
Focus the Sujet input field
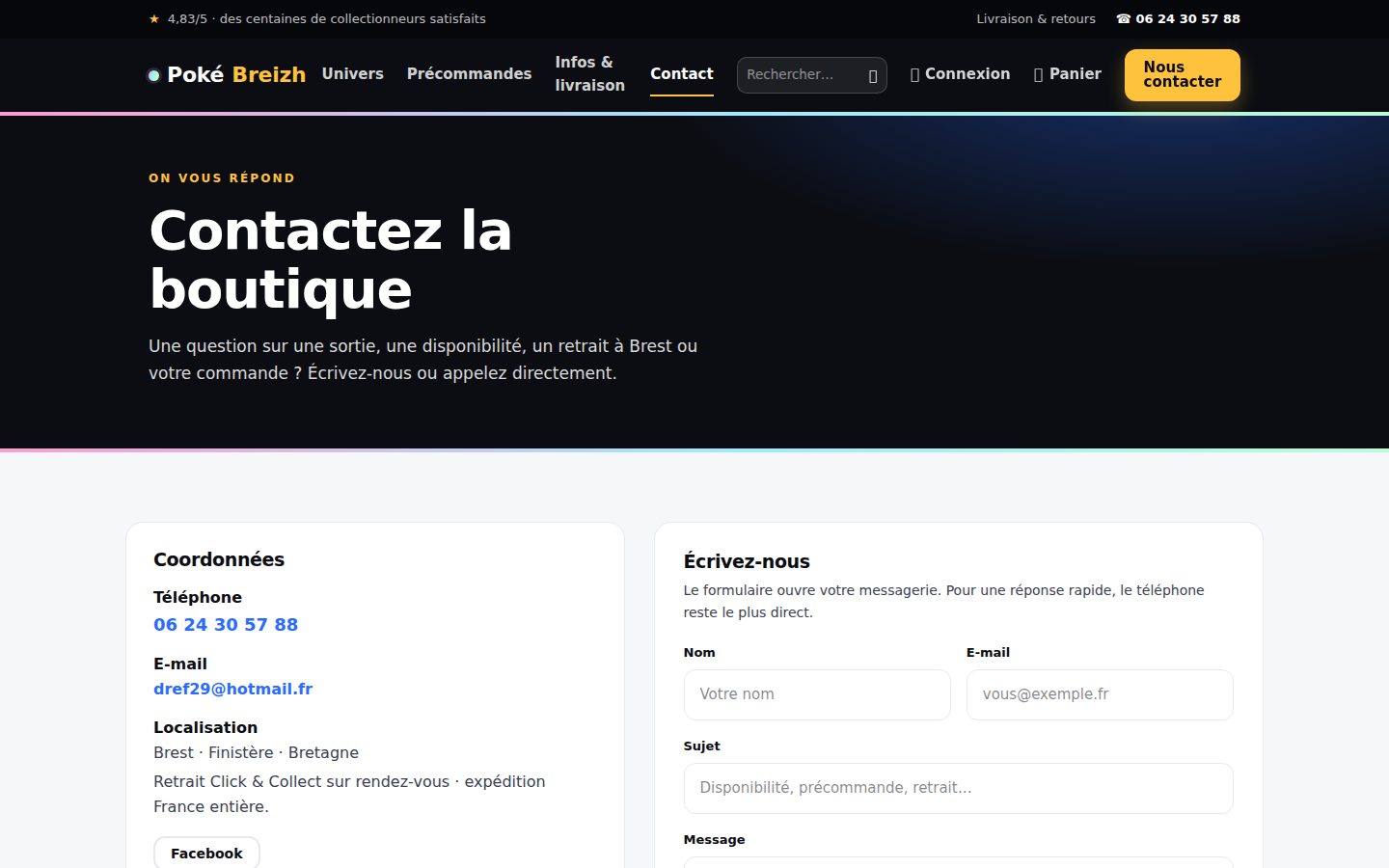(x=959, y=788)
